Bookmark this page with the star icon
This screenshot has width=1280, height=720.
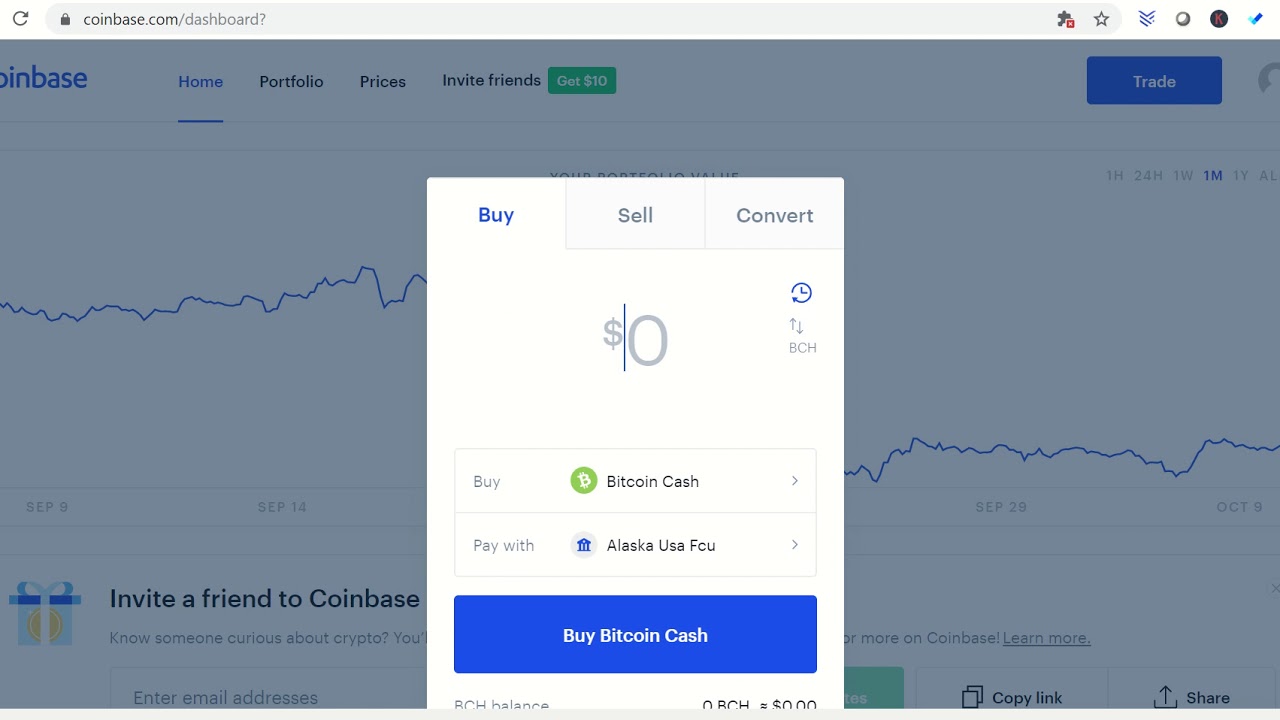[x=1101, y=19]
